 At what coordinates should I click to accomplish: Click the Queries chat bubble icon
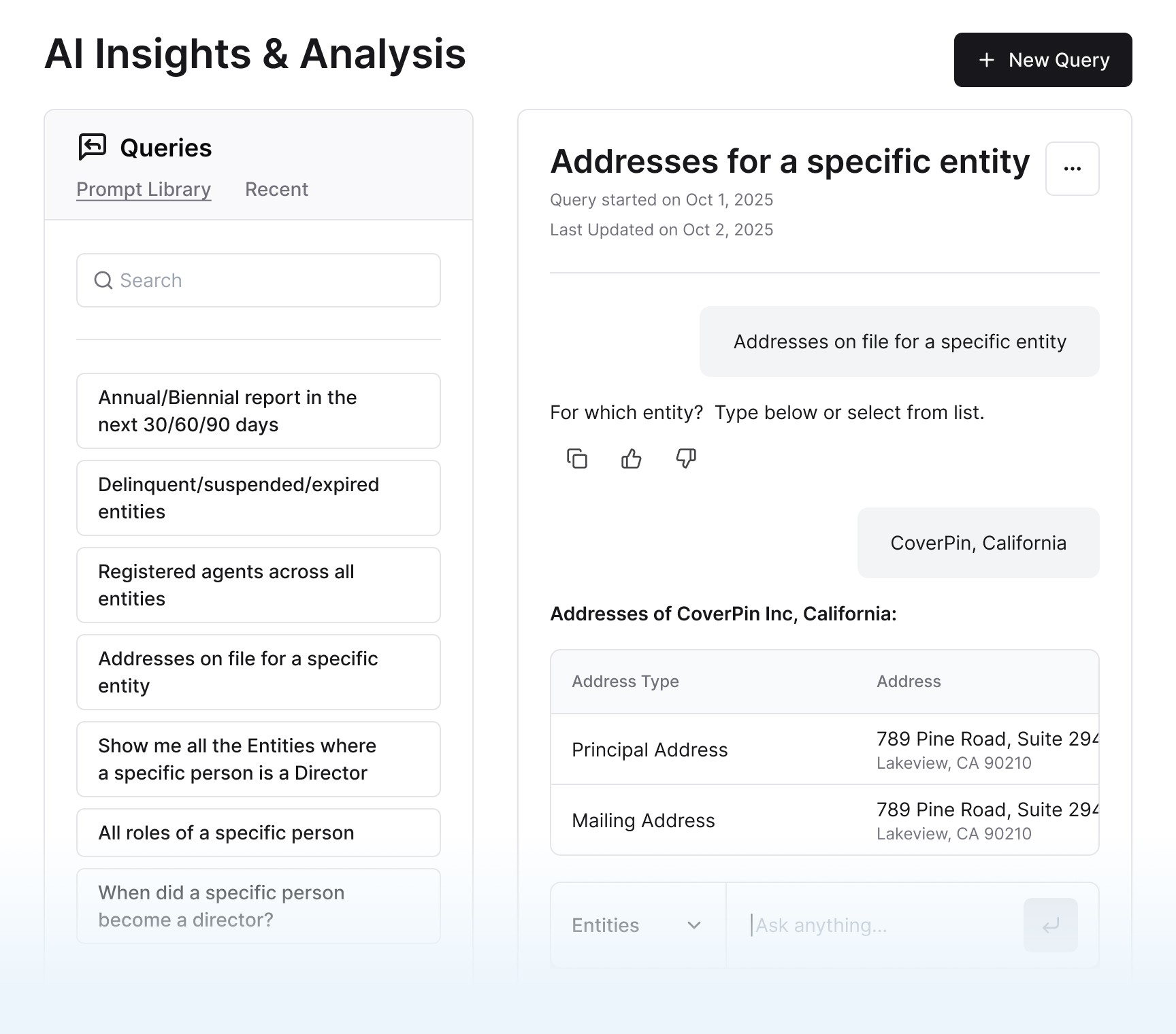click(x=93, y=147)
